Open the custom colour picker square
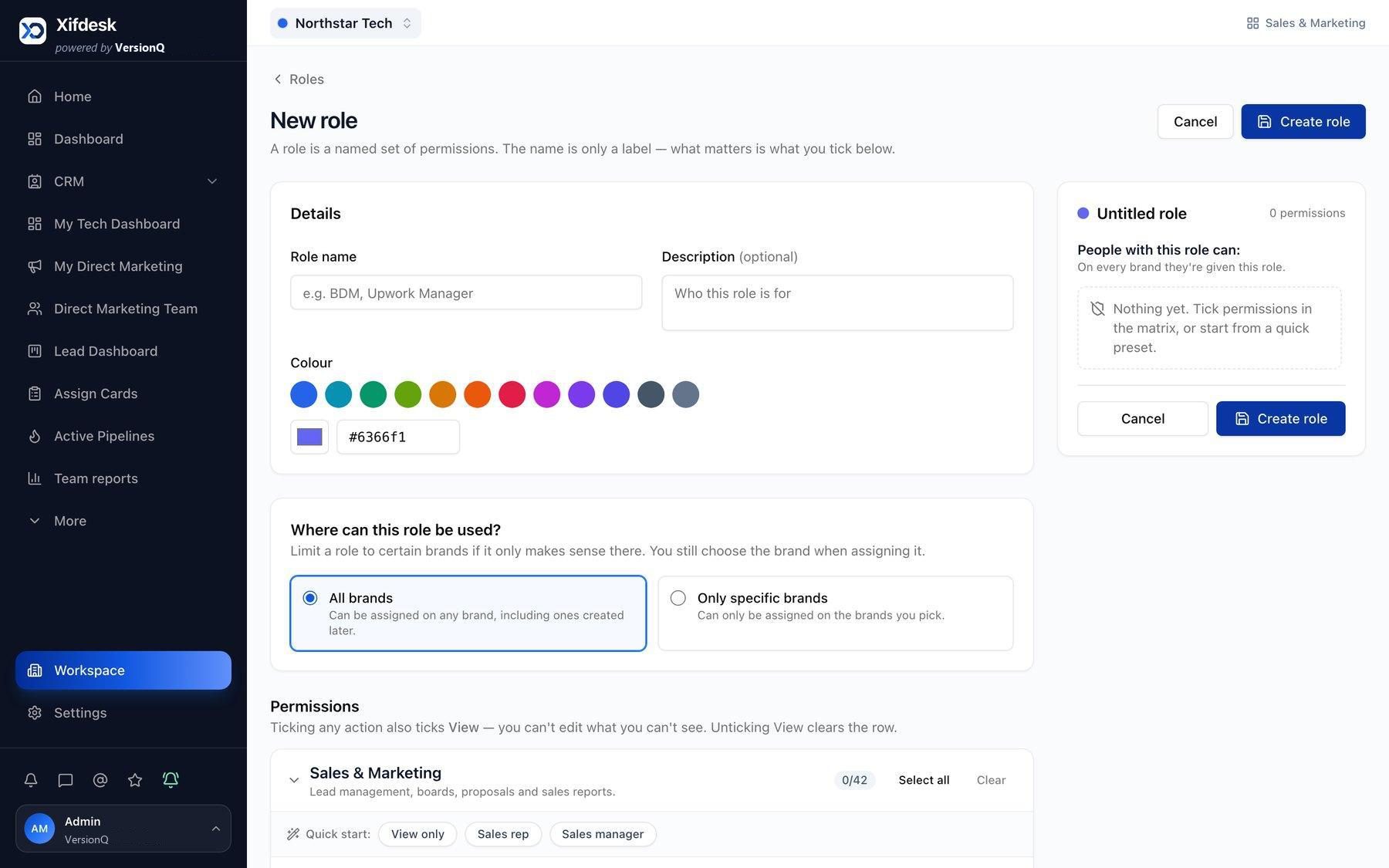The image size is (1389, 868). [x=309, y=437]
